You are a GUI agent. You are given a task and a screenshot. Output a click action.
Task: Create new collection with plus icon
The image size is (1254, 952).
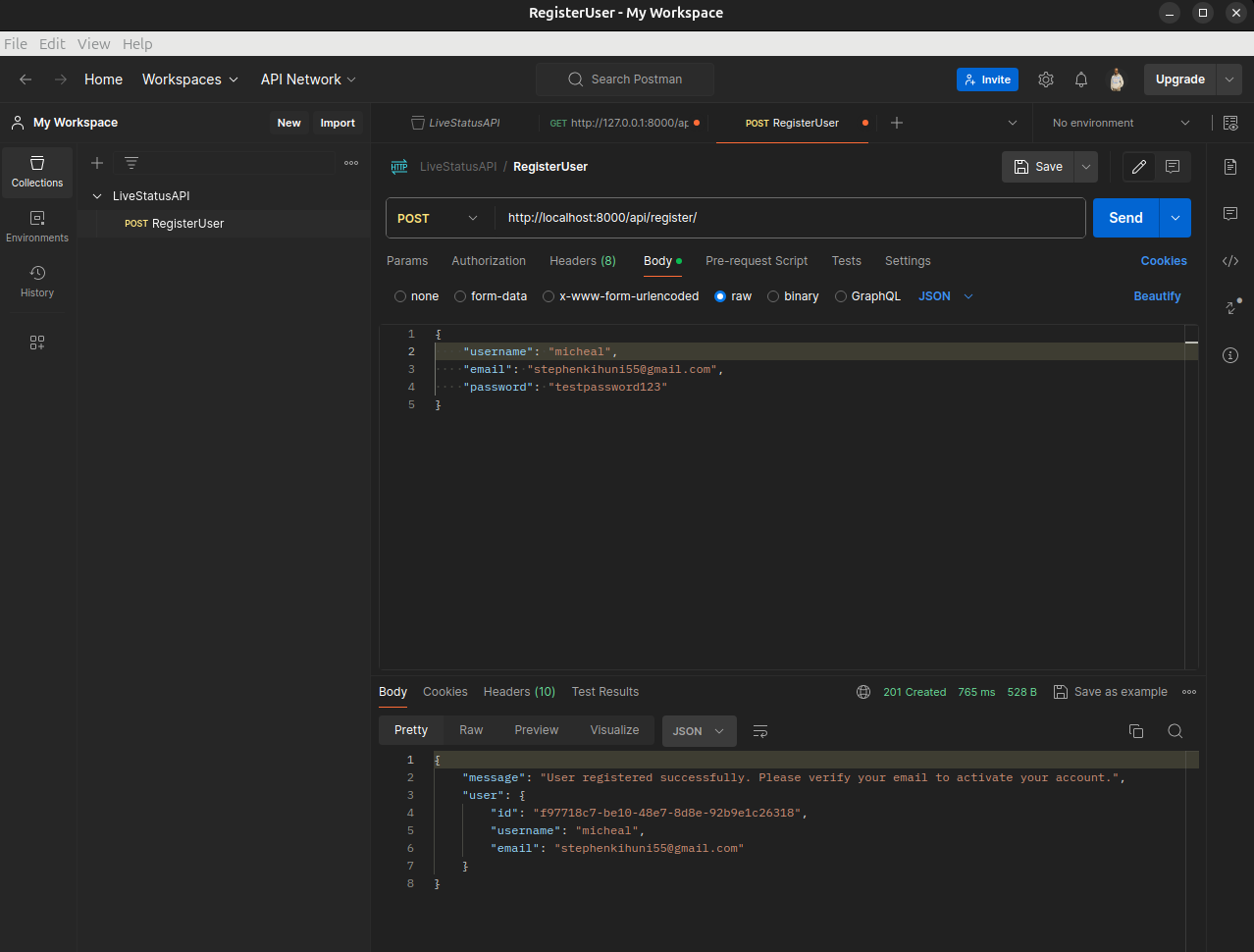click(x=97, y=163)
